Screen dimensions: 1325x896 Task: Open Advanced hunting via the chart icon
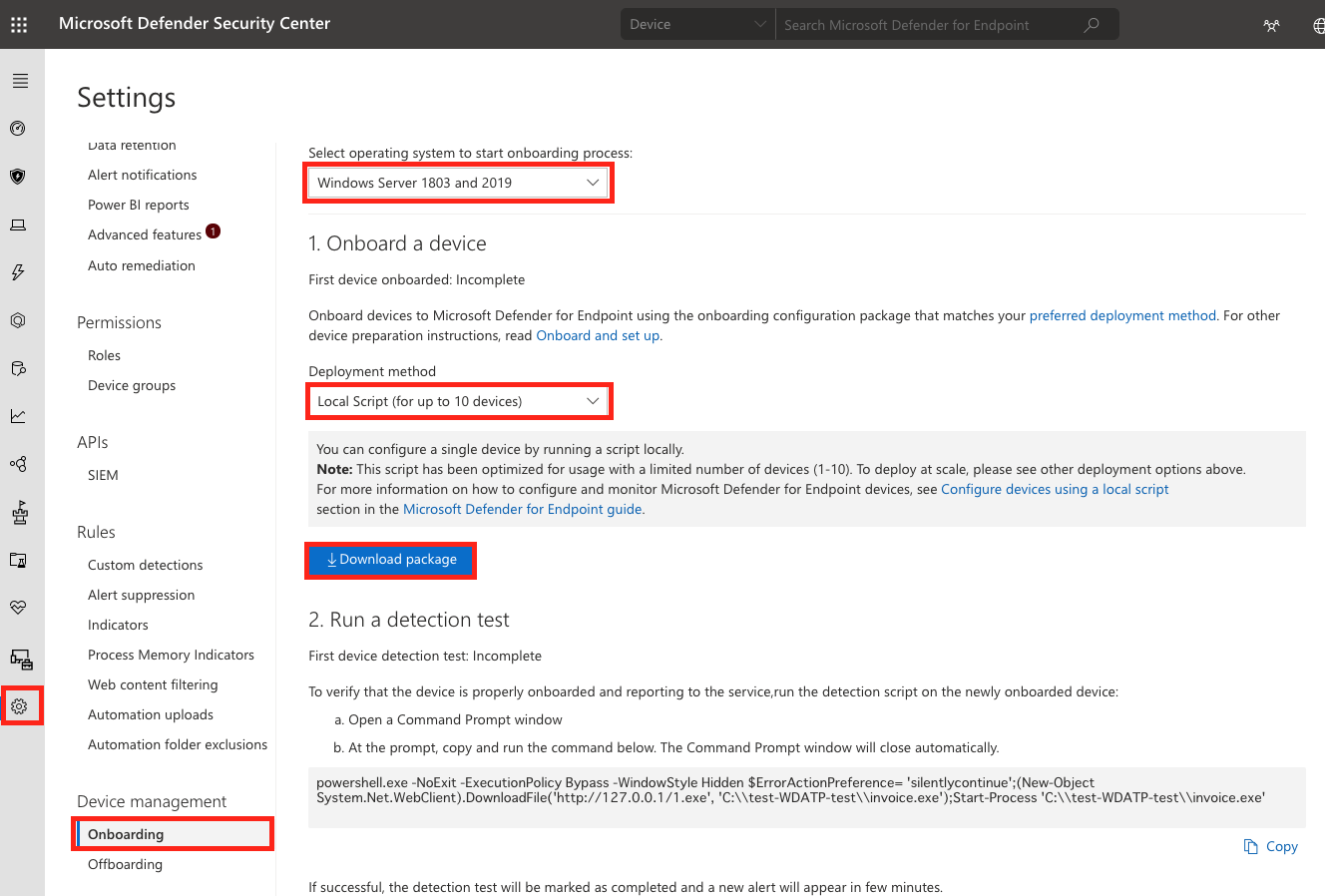pos(20,416)
